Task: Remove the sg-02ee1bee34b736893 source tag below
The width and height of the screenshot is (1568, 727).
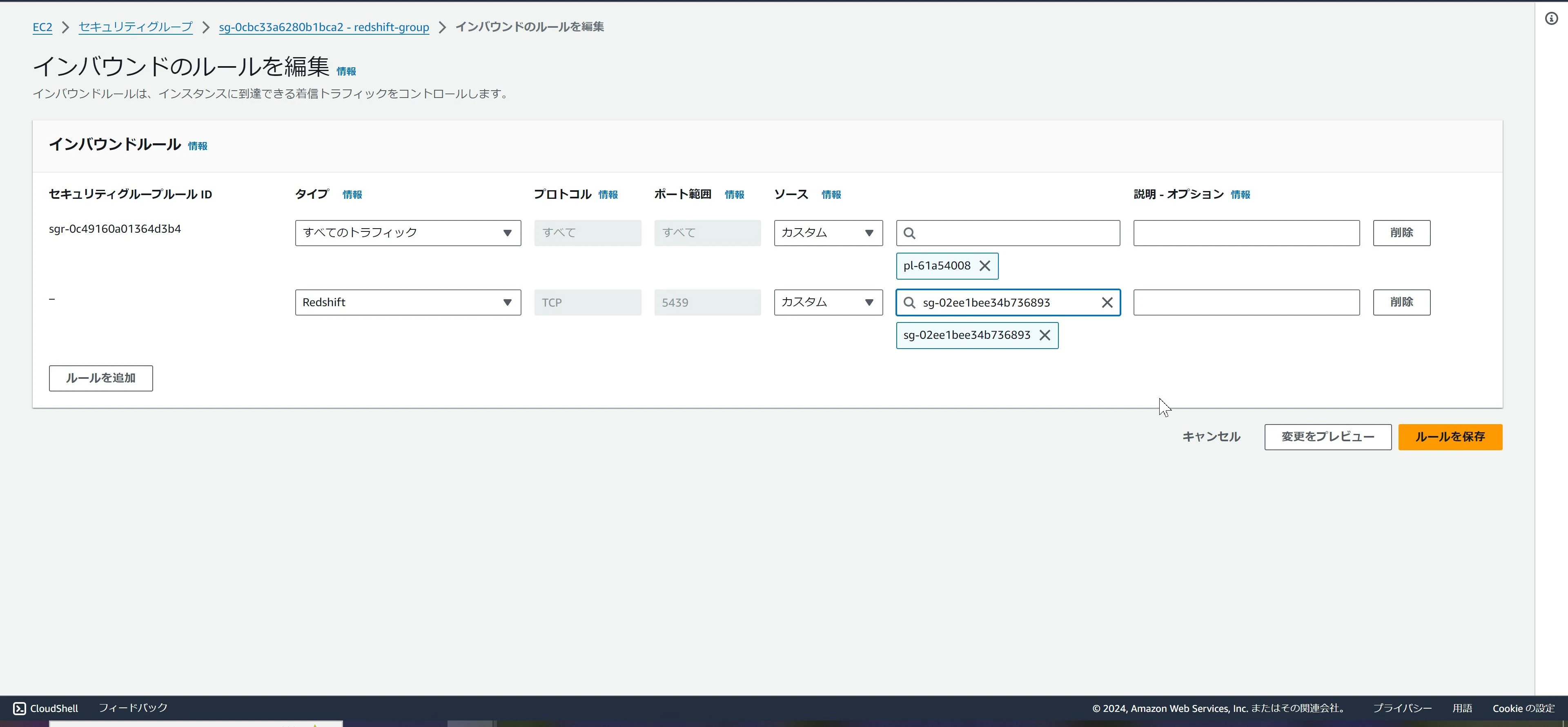Action: tap(1045, 335)
